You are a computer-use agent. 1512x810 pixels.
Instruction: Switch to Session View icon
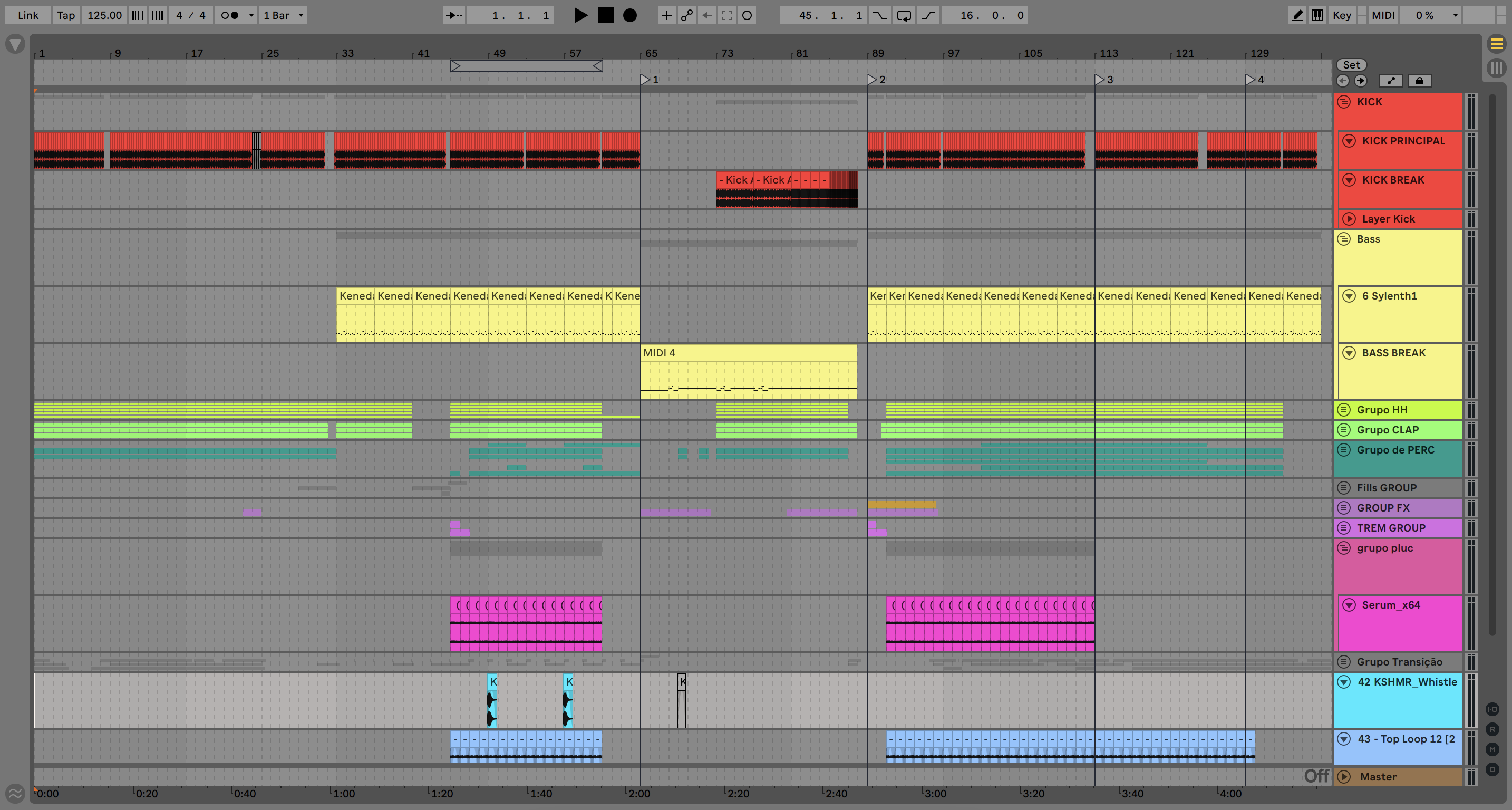(1496, 68)
